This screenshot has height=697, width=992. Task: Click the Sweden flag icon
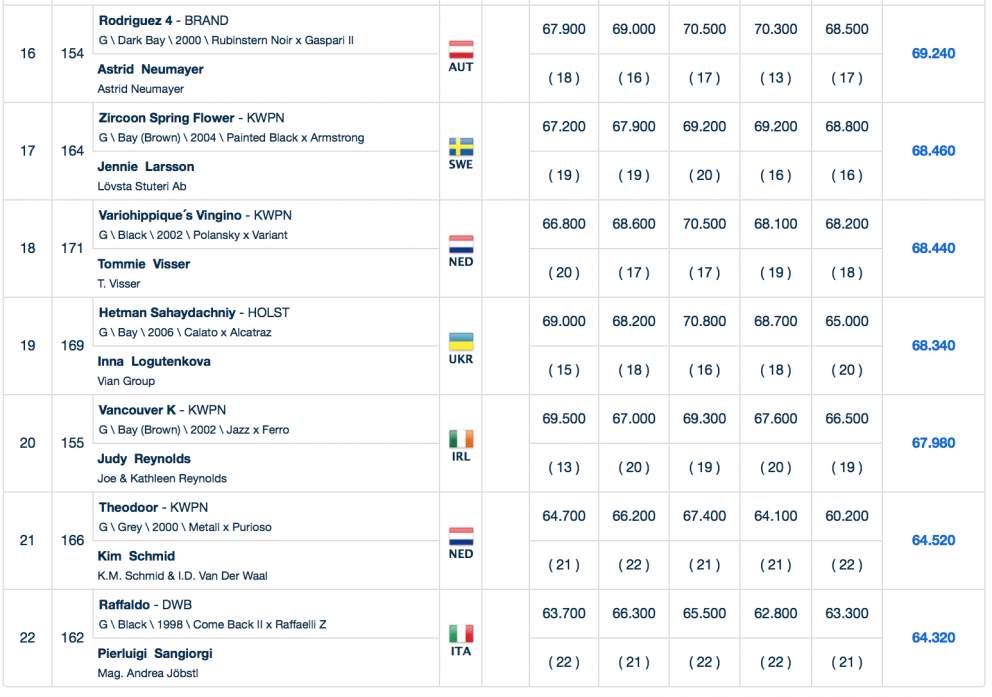(x=461, y=147)
